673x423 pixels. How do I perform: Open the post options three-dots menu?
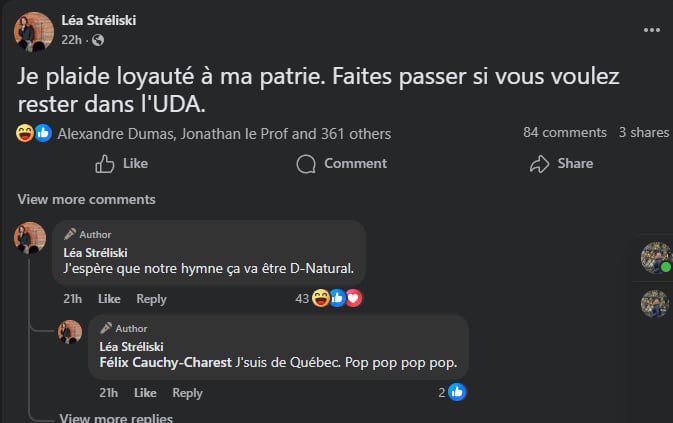click(x=652, y=30)
